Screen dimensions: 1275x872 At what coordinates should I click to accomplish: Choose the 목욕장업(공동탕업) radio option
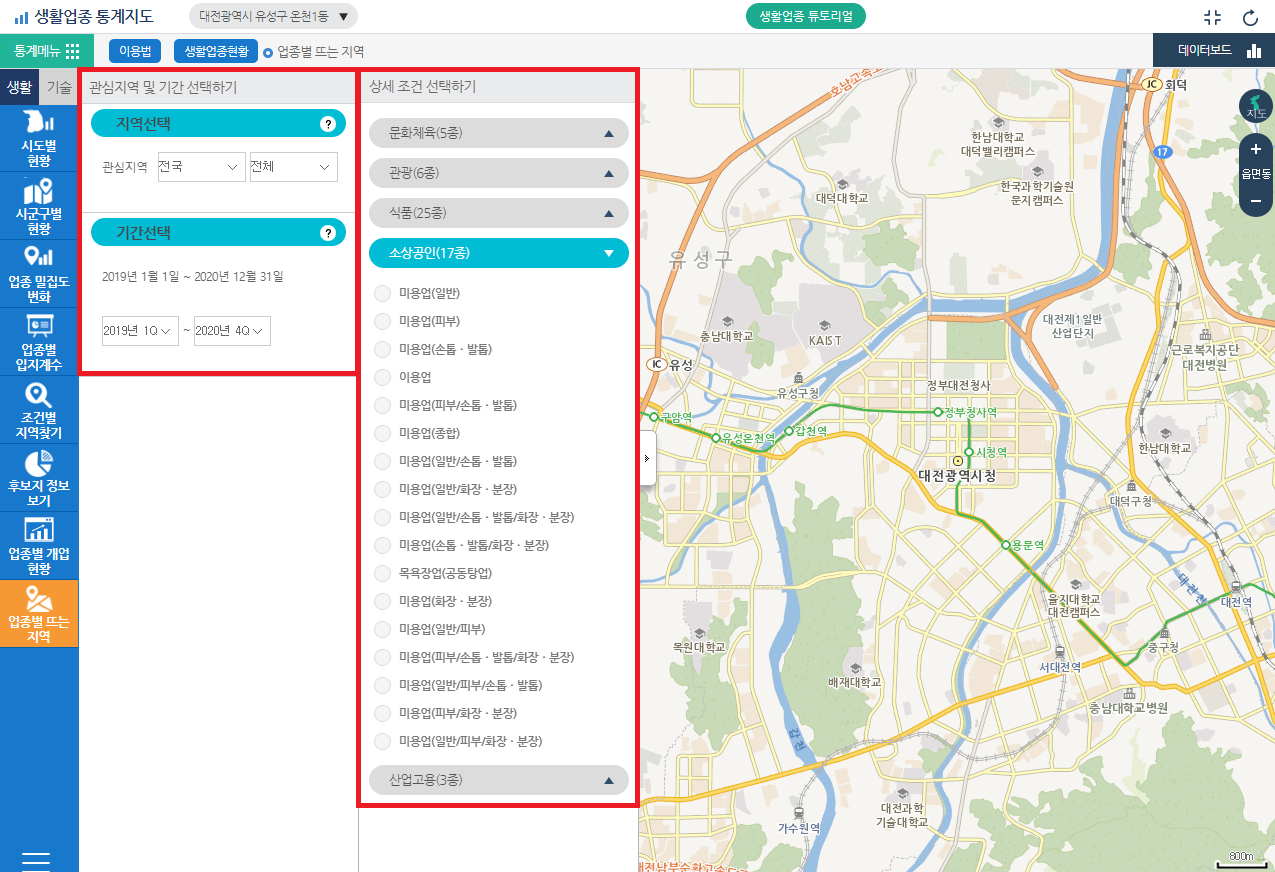(382, 573)
